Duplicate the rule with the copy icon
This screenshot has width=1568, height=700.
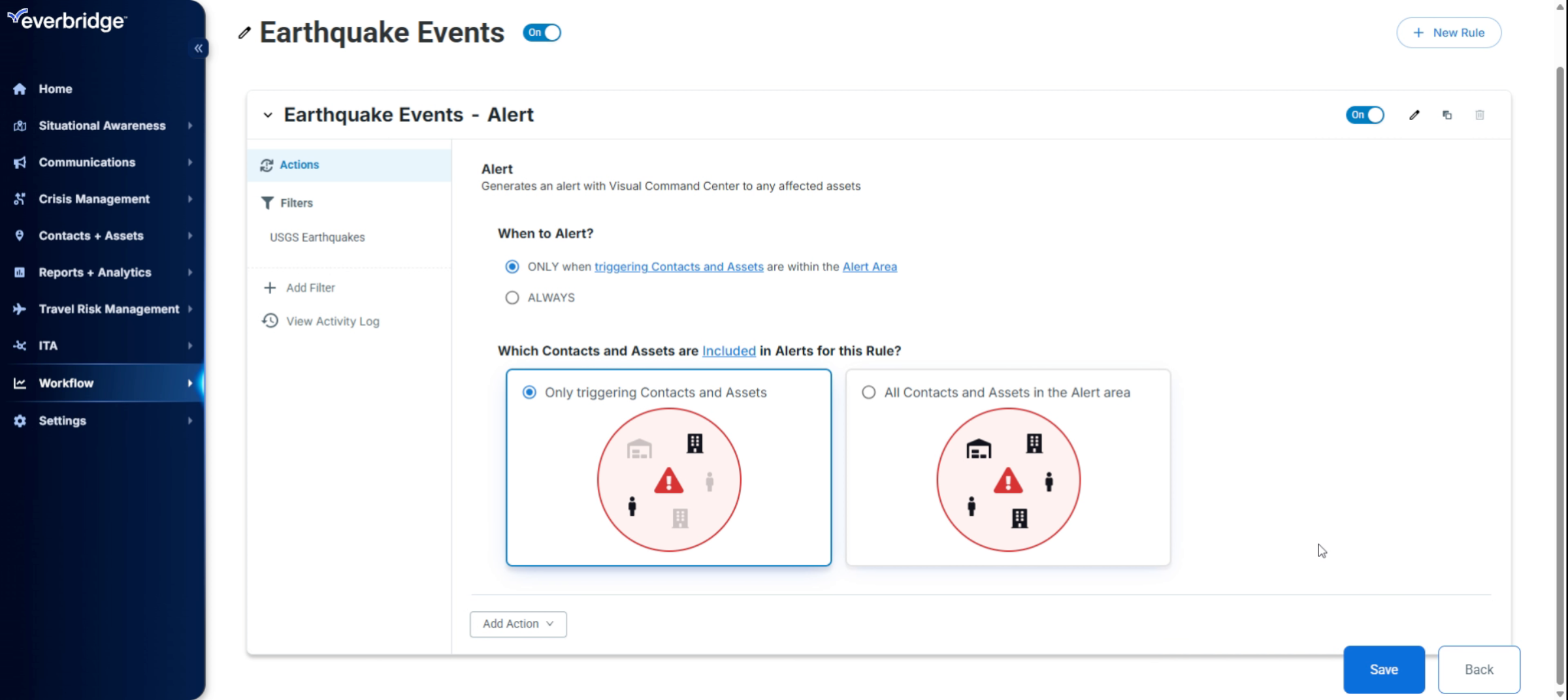[1447, 115]
